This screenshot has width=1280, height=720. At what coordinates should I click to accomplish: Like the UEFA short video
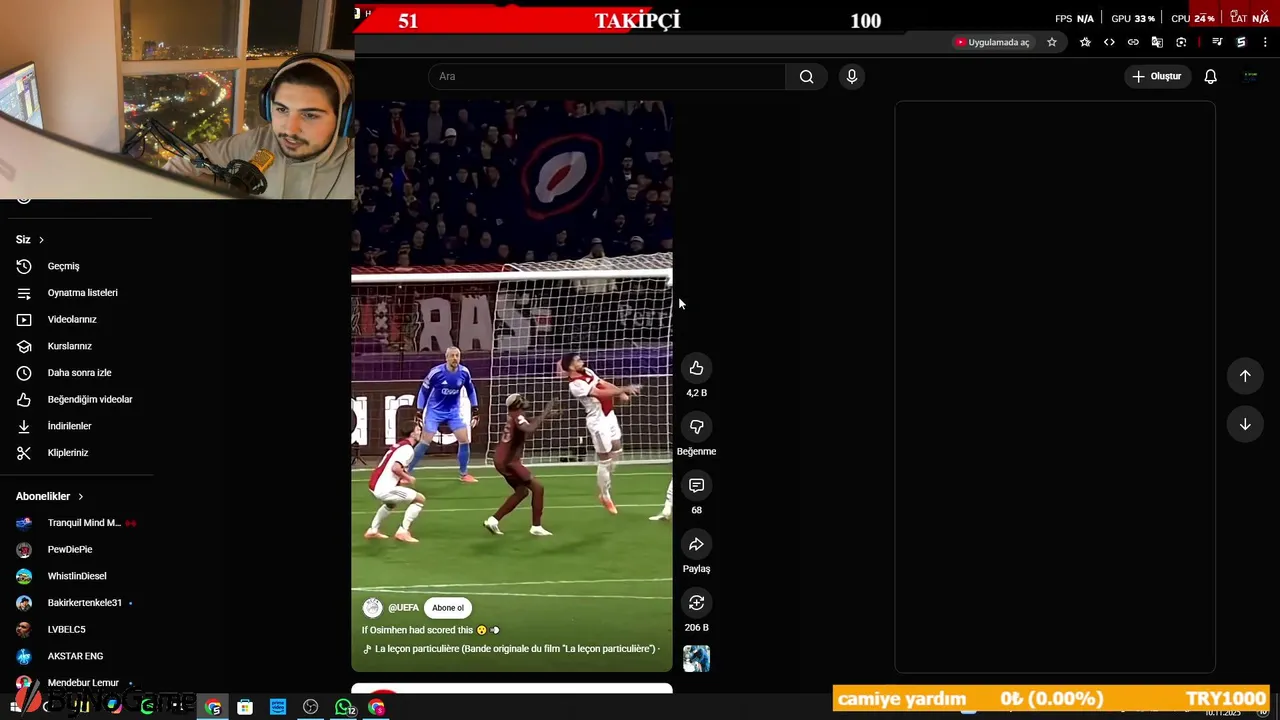click(696, 368)
